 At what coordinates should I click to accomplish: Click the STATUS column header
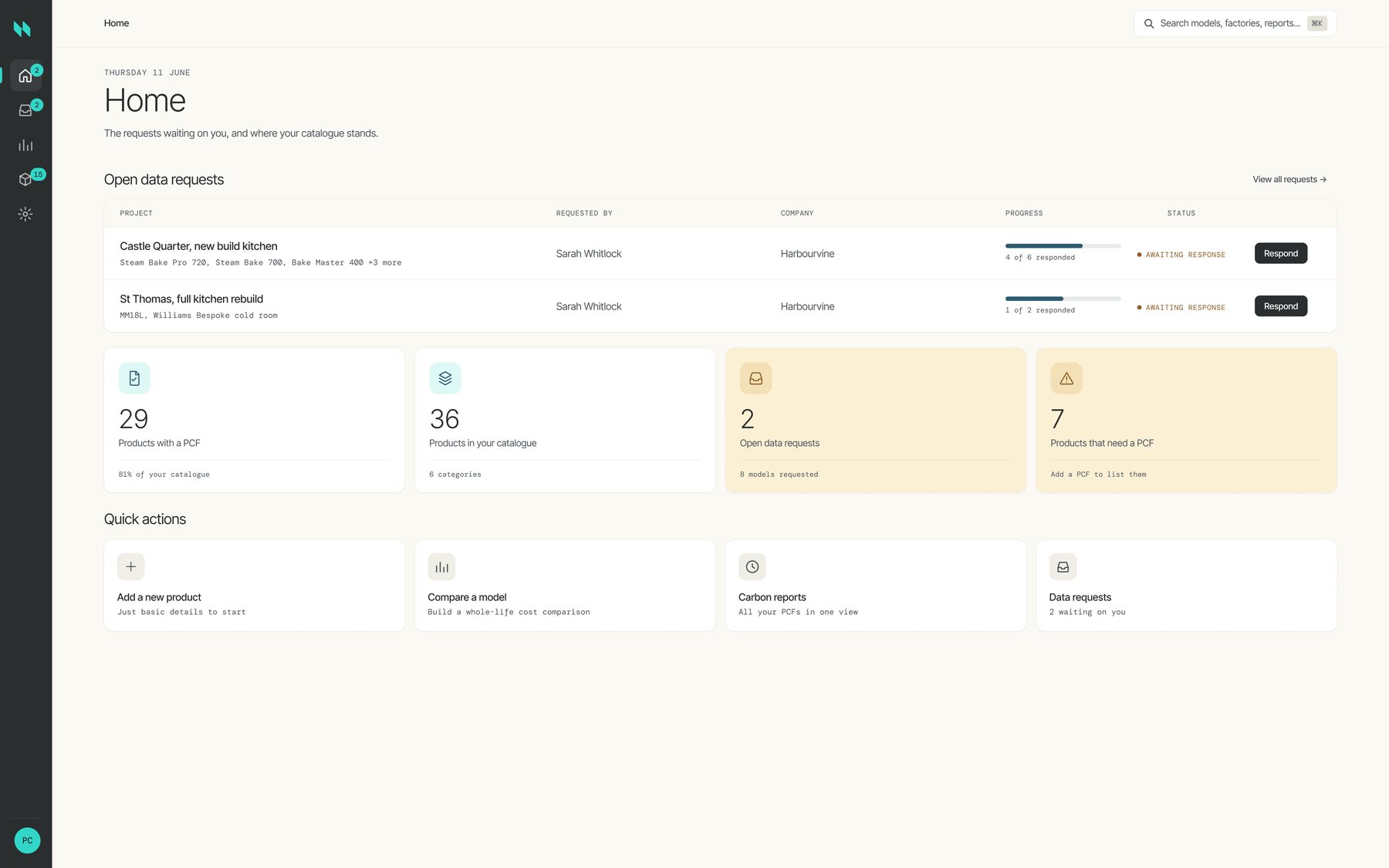click(1181, 213)
